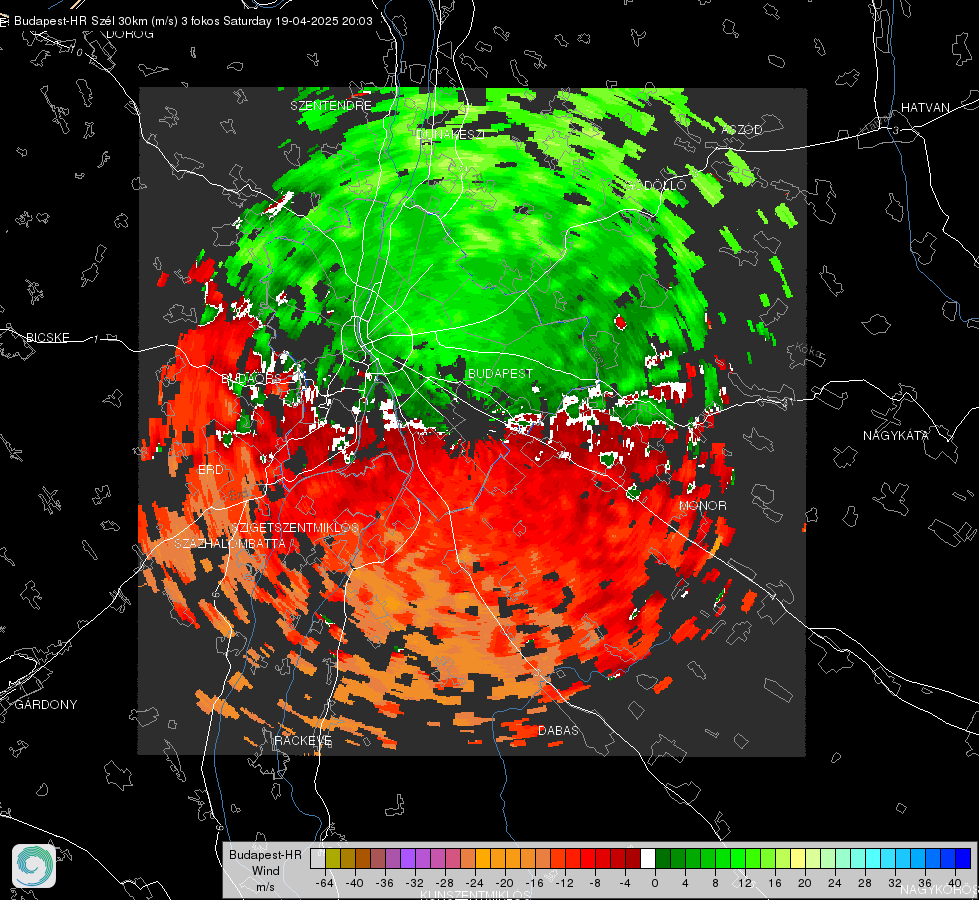This screenshot has height=900, width=979.
Task: Click the DUNAKESZI map label
Action: (x=451, y=134)
